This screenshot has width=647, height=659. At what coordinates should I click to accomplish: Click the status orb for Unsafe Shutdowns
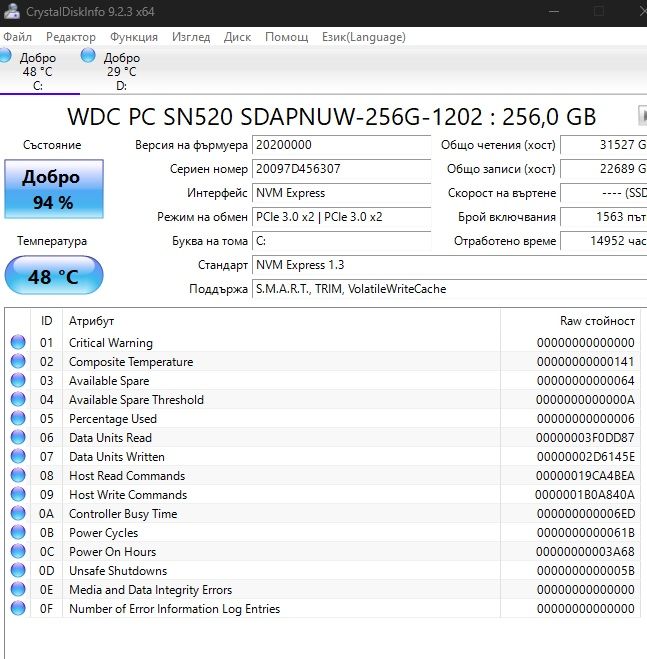click(18, 570)
